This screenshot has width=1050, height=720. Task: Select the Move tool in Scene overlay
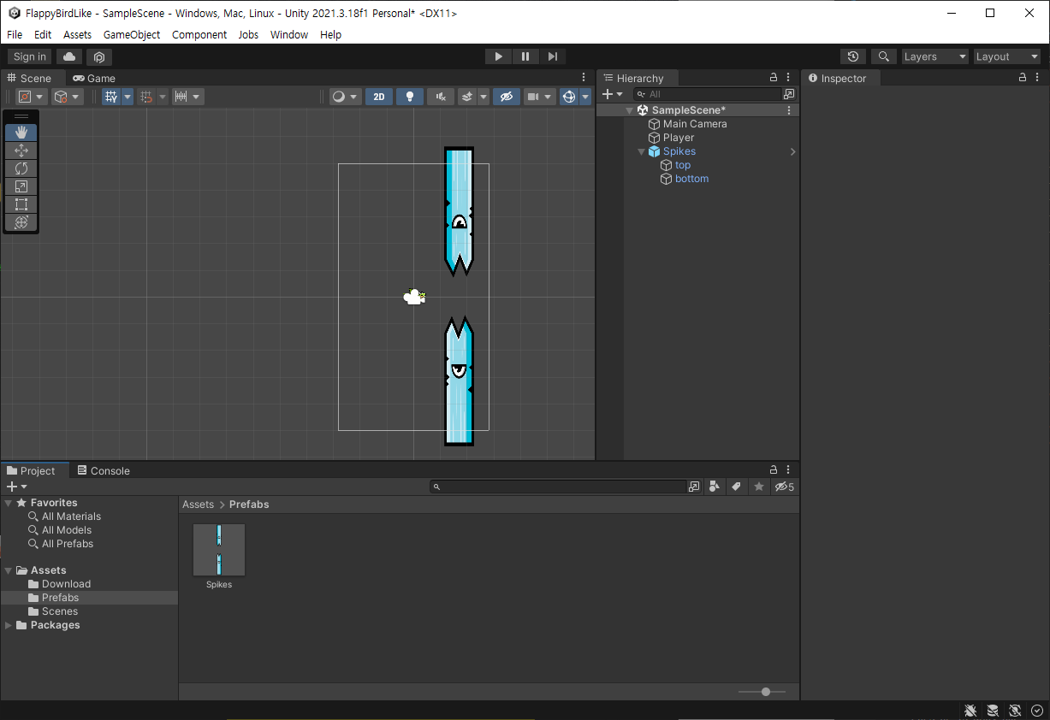pos(21,151)
